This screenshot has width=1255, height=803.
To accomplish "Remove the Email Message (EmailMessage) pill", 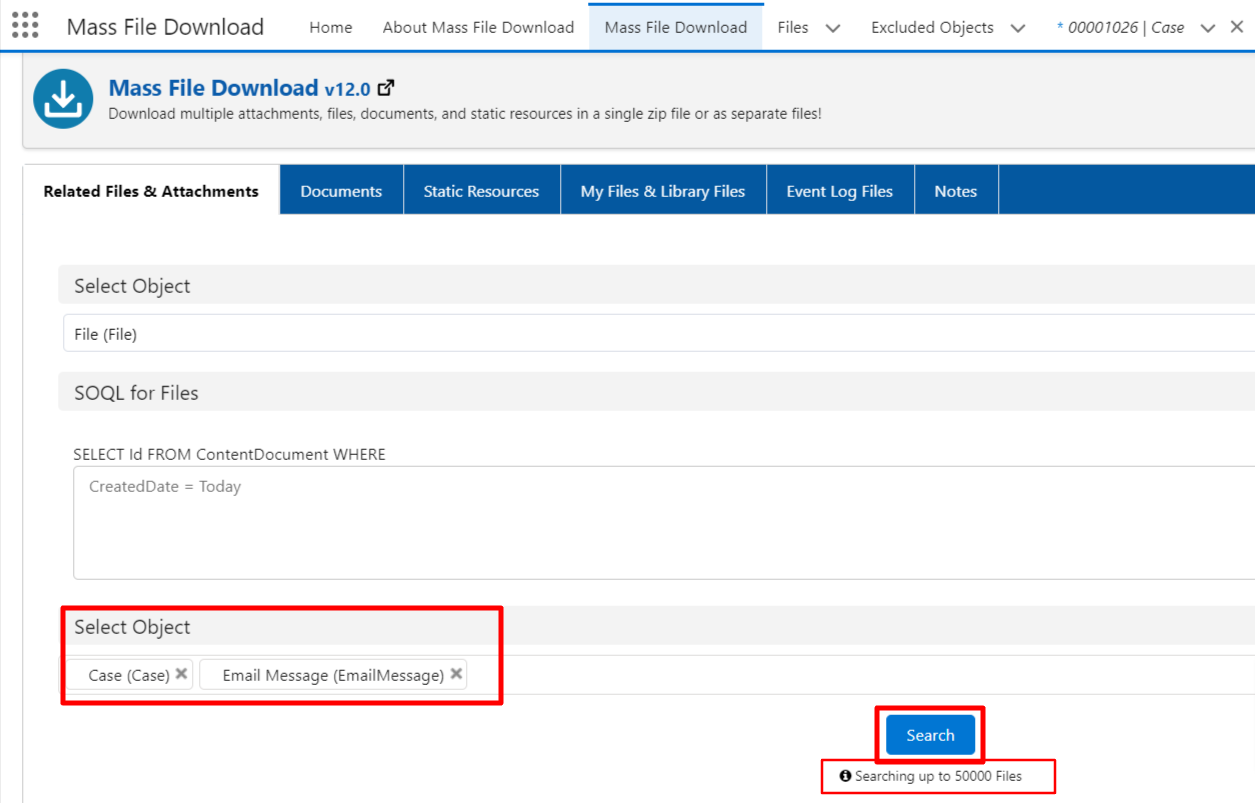I will coord(456,674).
